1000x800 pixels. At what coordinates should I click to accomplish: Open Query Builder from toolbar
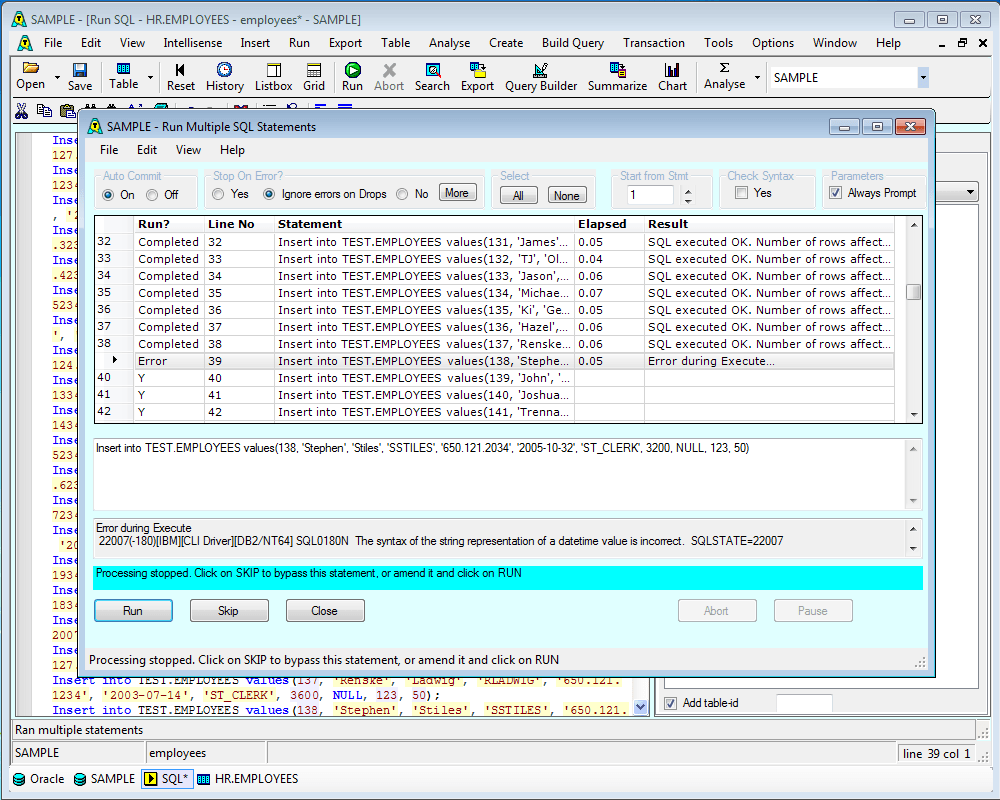pyautogui.click(x=541, y=77)
